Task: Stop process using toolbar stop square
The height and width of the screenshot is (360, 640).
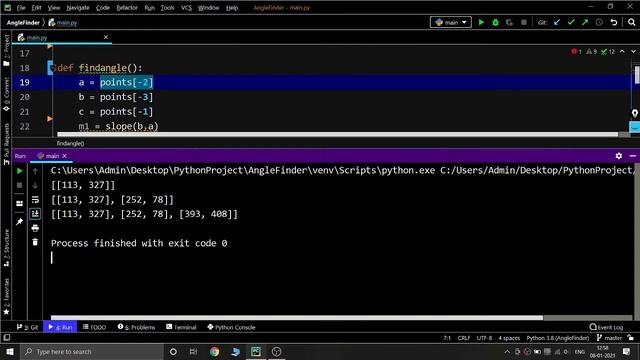Action: (x=524, y=22)
